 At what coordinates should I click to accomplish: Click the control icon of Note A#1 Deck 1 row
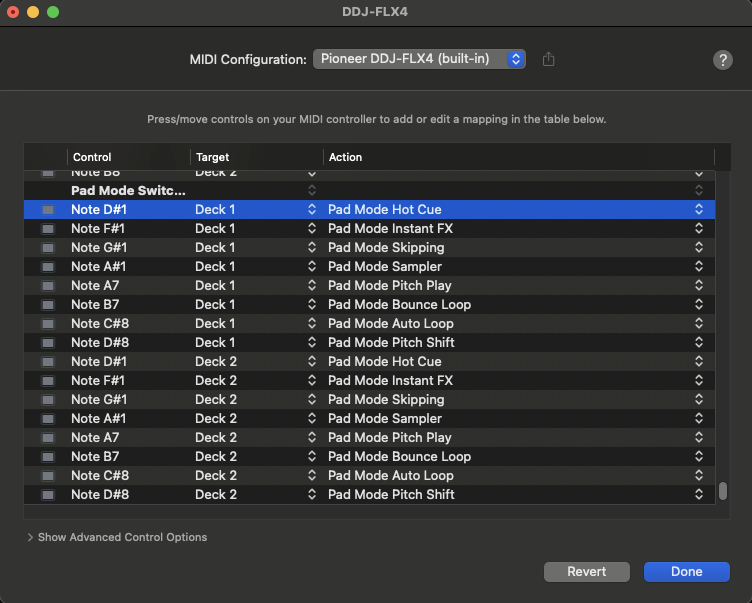(x=48, y=267)
